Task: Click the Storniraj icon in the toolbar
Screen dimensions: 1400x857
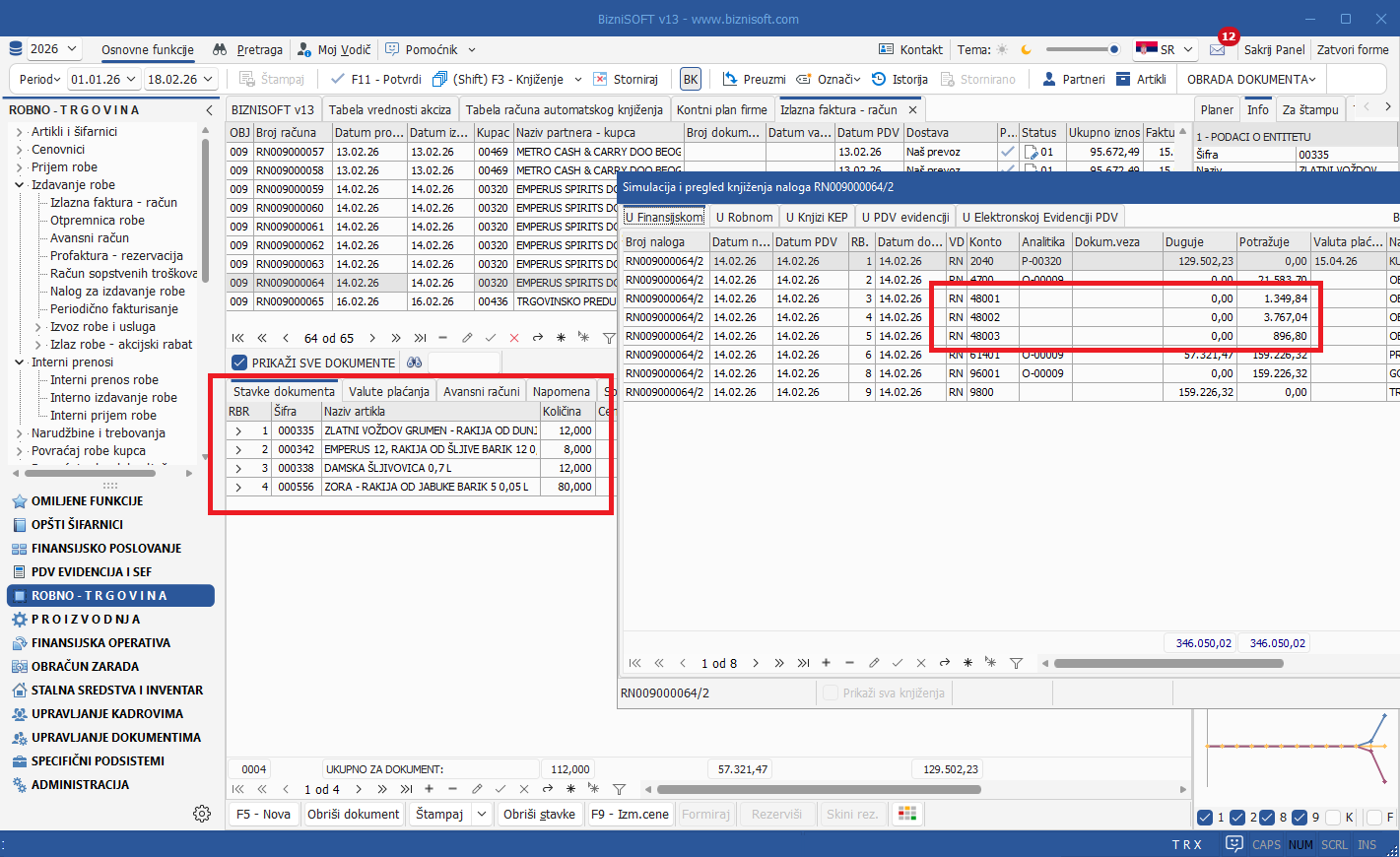Action: pyautogui.click(x=600, y=79)
